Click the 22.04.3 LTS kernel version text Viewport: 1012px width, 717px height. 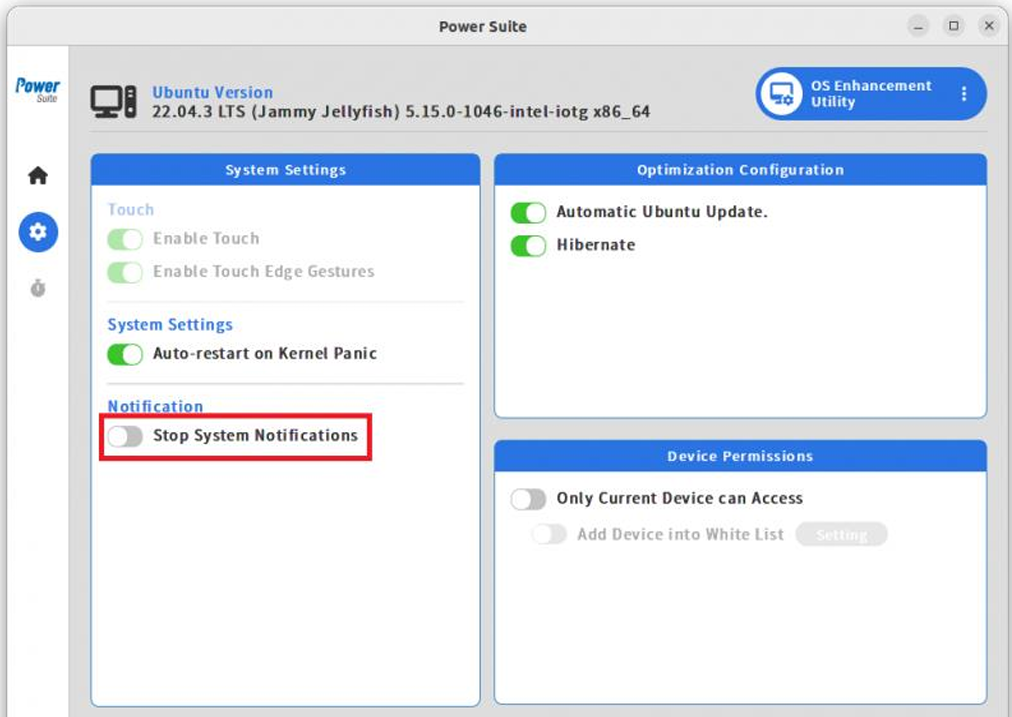[401, 112]
